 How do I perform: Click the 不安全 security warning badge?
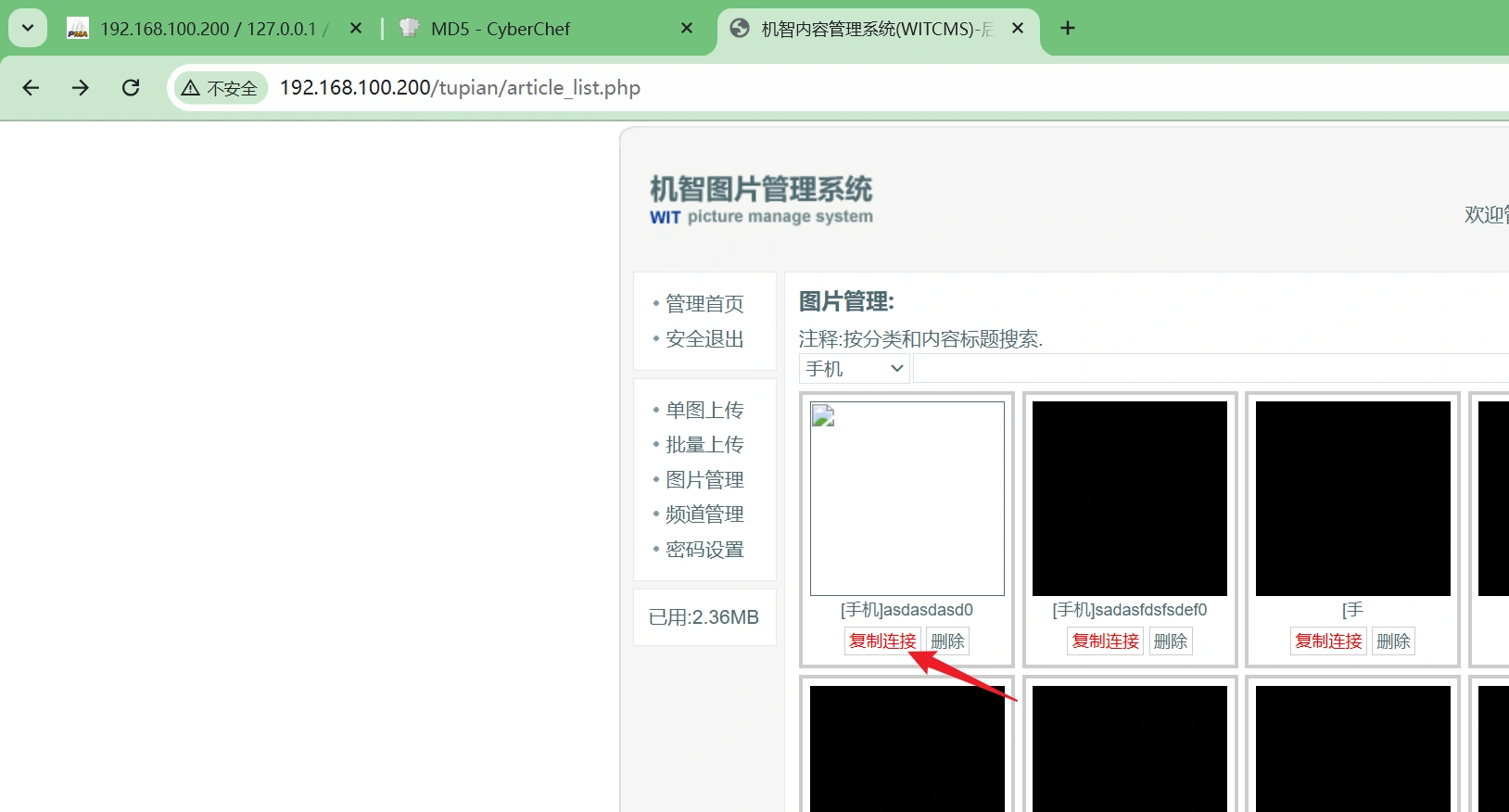click(x=221, y=88)
